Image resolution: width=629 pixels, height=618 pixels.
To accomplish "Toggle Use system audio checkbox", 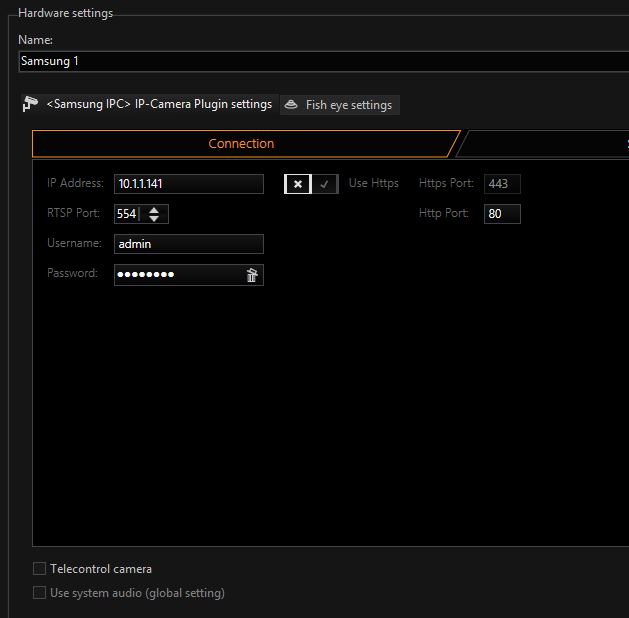I will [x=40, y=593].
